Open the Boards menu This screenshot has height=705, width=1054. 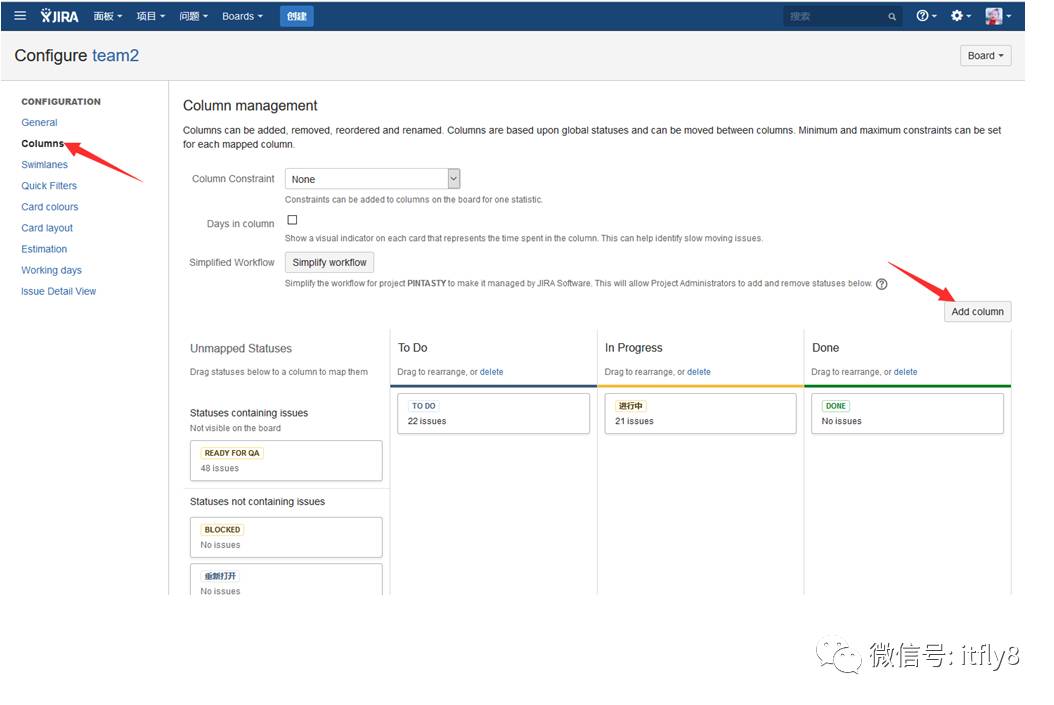point(242,16)
